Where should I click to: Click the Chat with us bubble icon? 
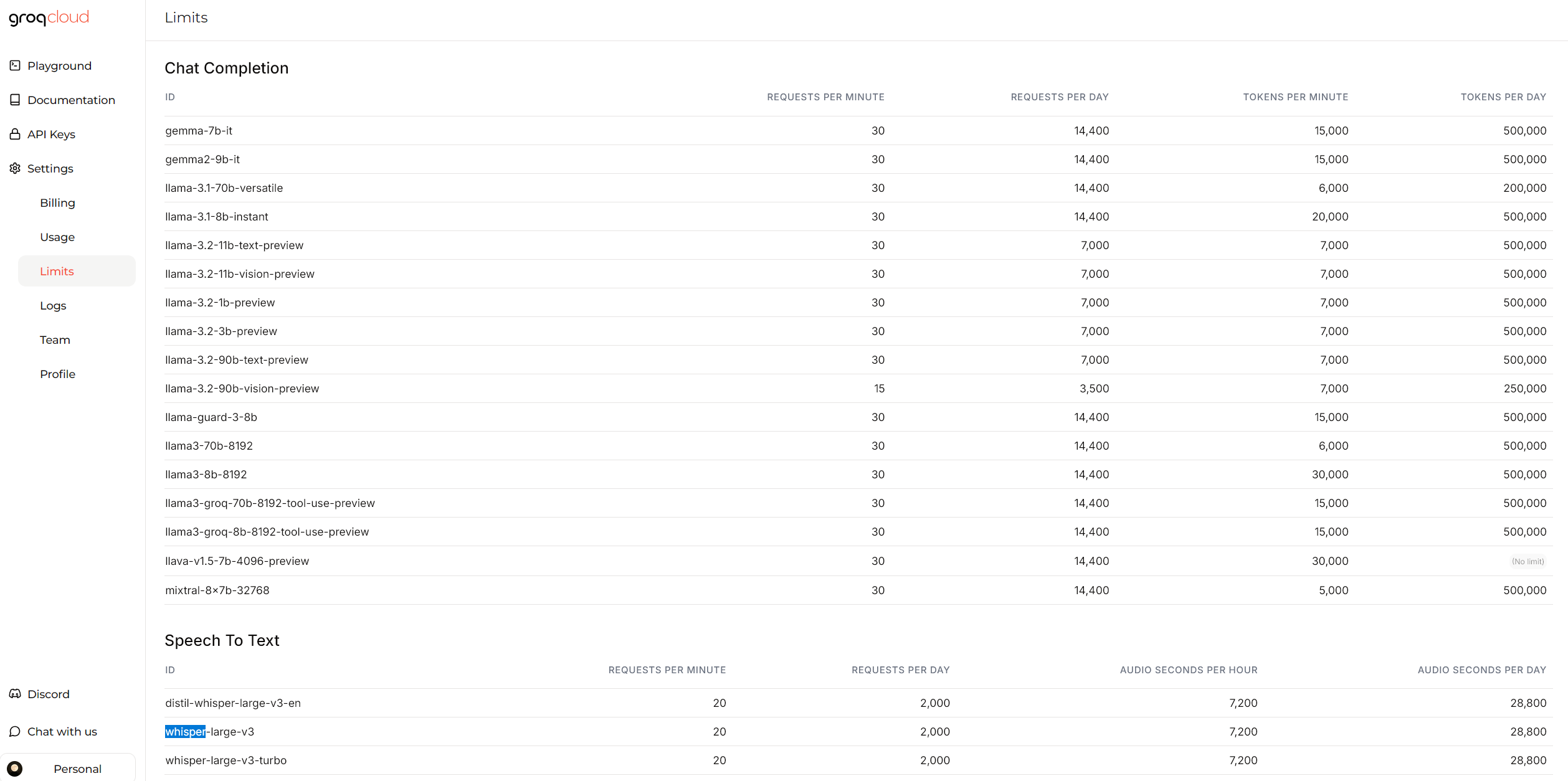(15, 731)
